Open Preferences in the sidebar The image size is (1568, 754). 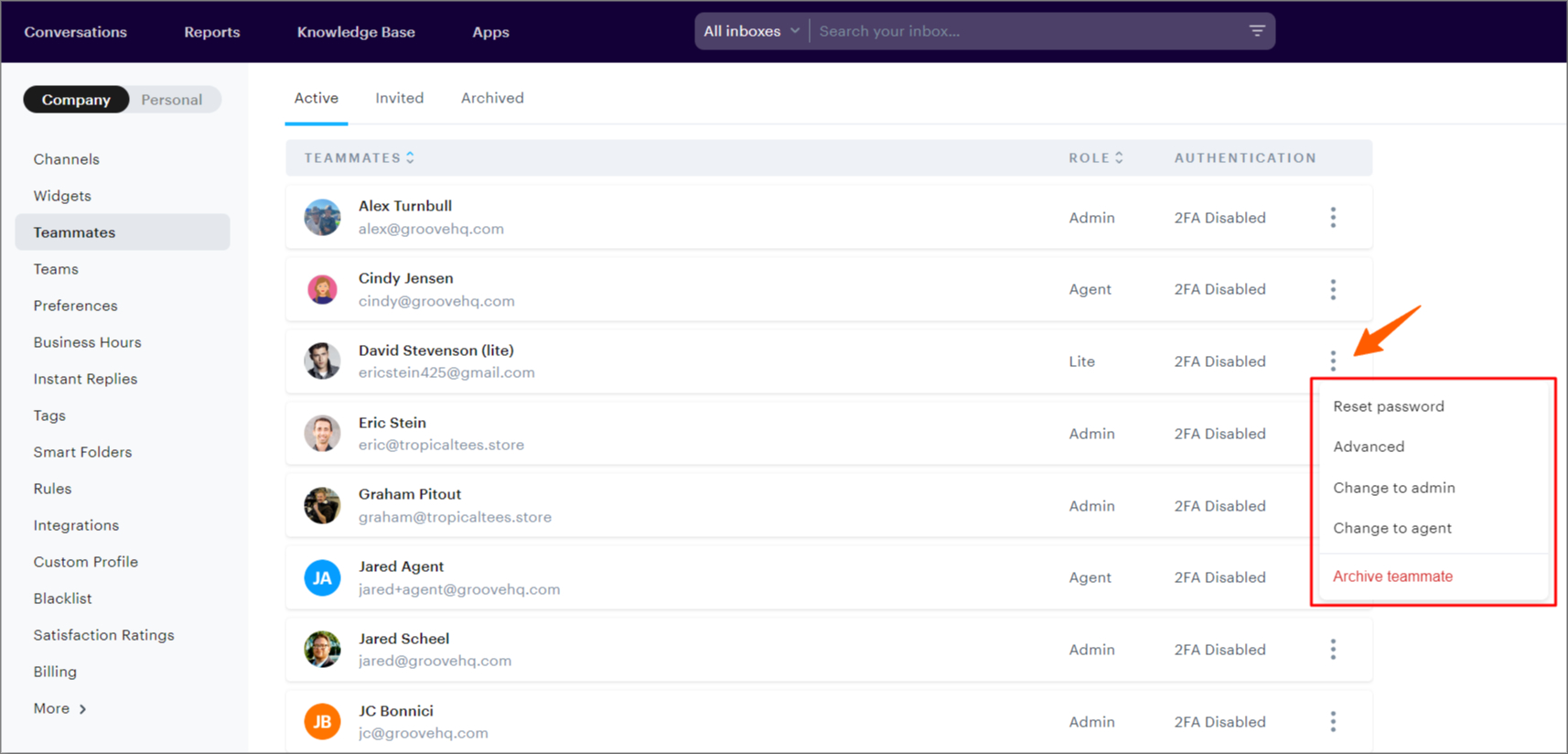tap(76, 306)
